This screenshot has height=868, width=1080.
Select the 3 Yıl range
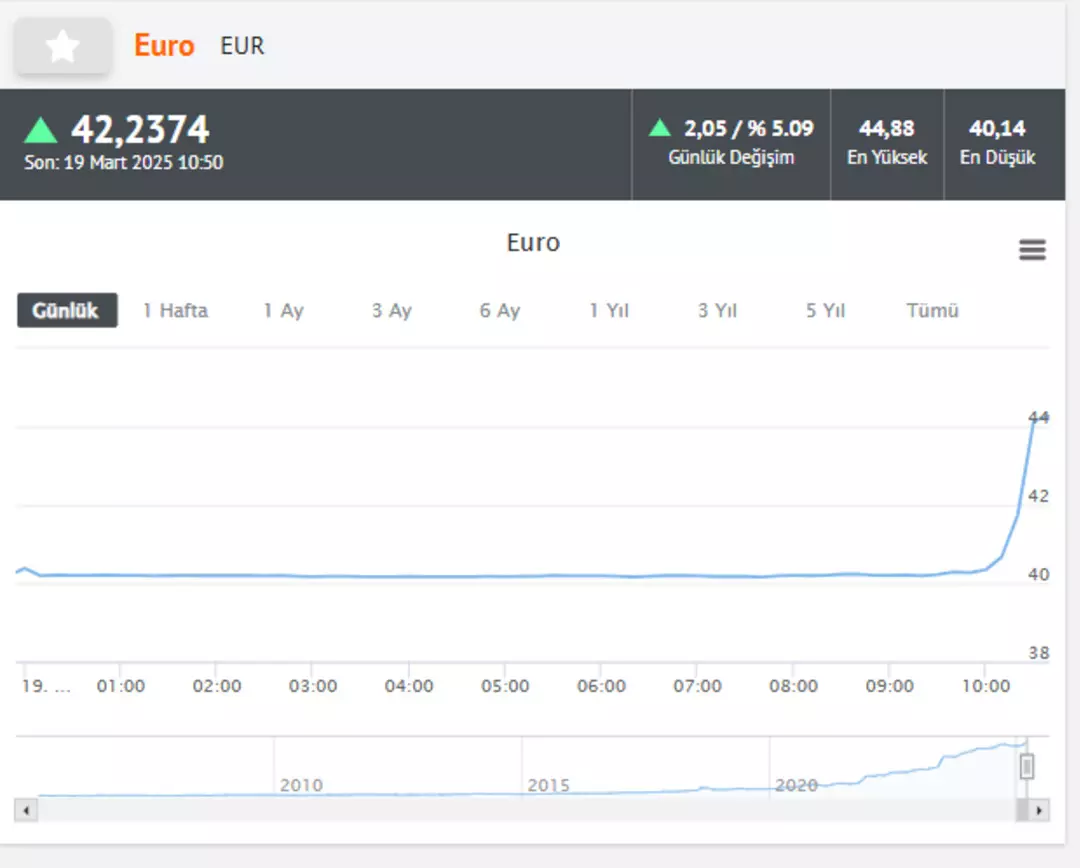(x=717, y=311)
